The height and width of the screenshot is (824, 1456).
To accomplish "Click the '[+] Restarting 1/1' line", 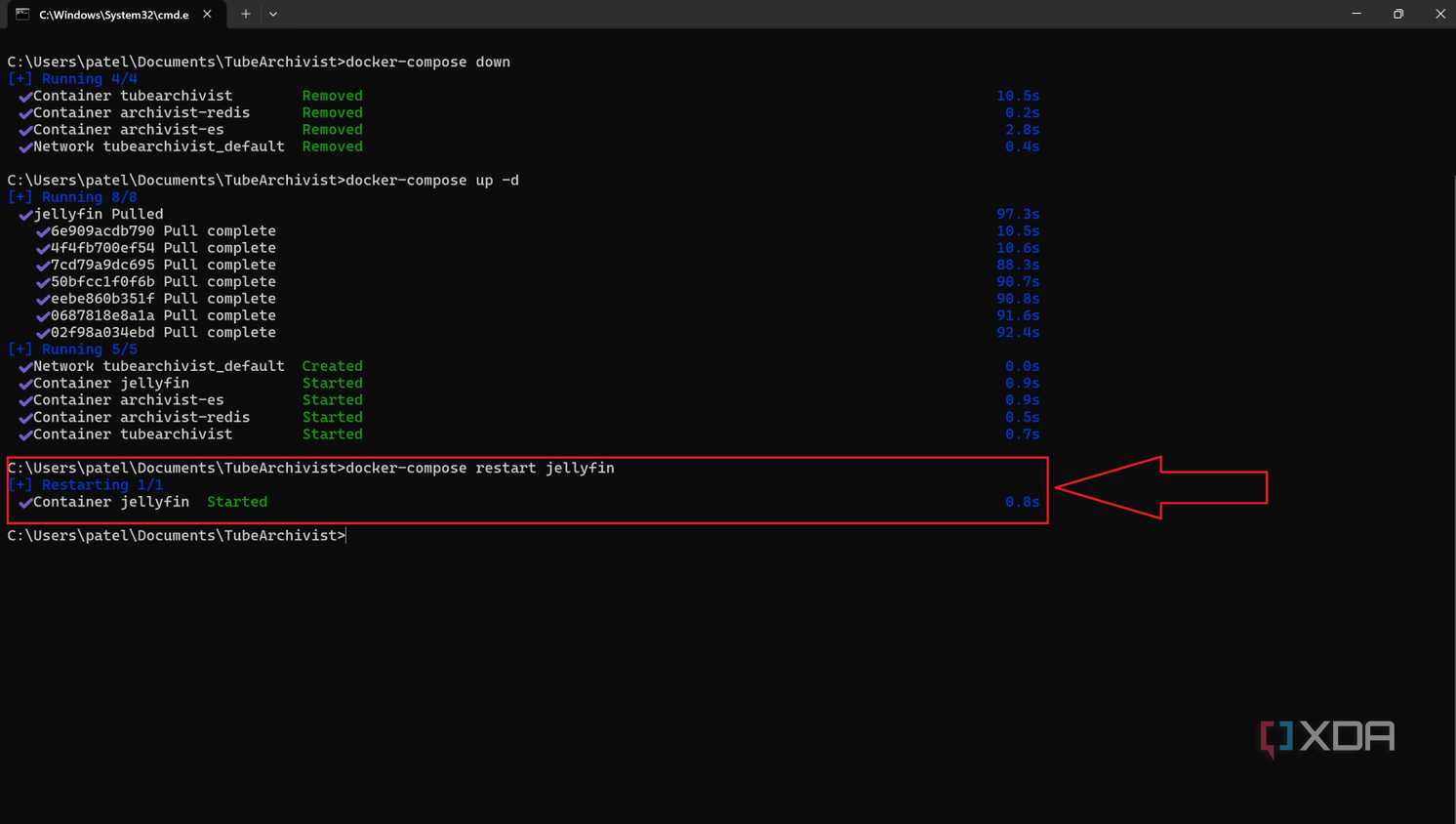I will (x=85, y=485).
